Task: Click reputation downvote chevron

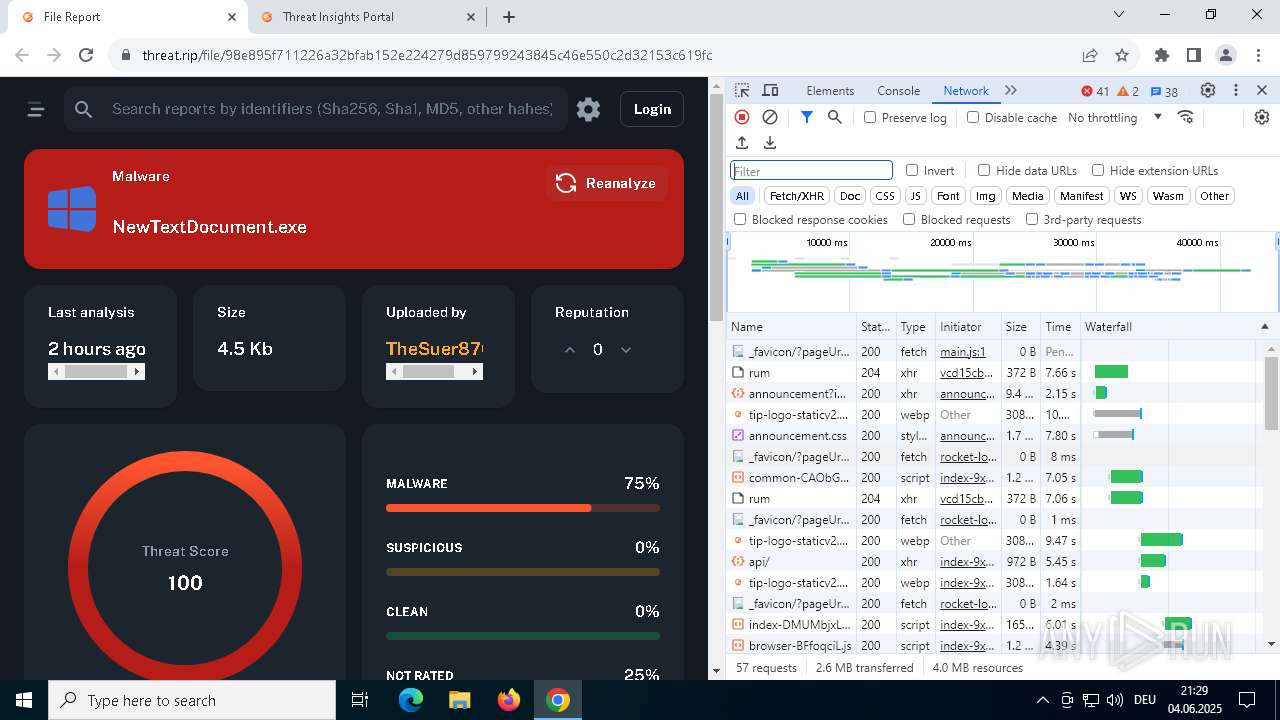Action: tap(626, 349)
